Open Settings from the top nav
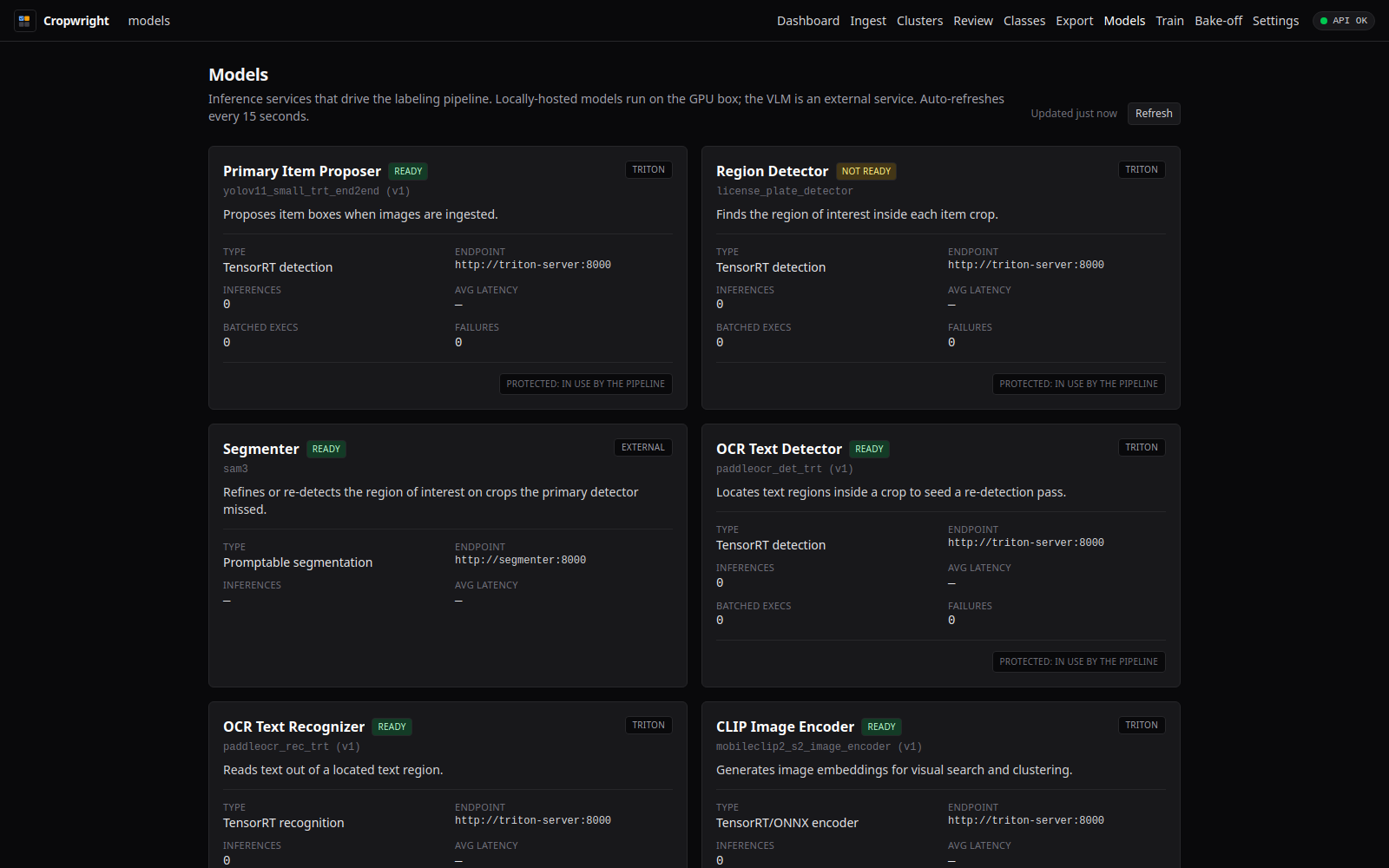This screenshot has height=868, width=1389. [x=1275, y=21]
